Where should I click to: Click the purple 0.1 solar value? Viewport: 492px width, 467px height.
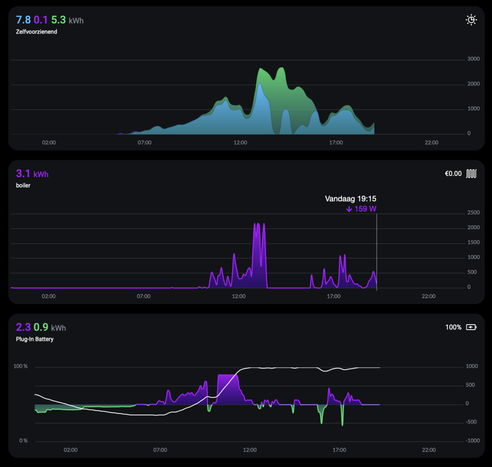(x=41, y=20)
